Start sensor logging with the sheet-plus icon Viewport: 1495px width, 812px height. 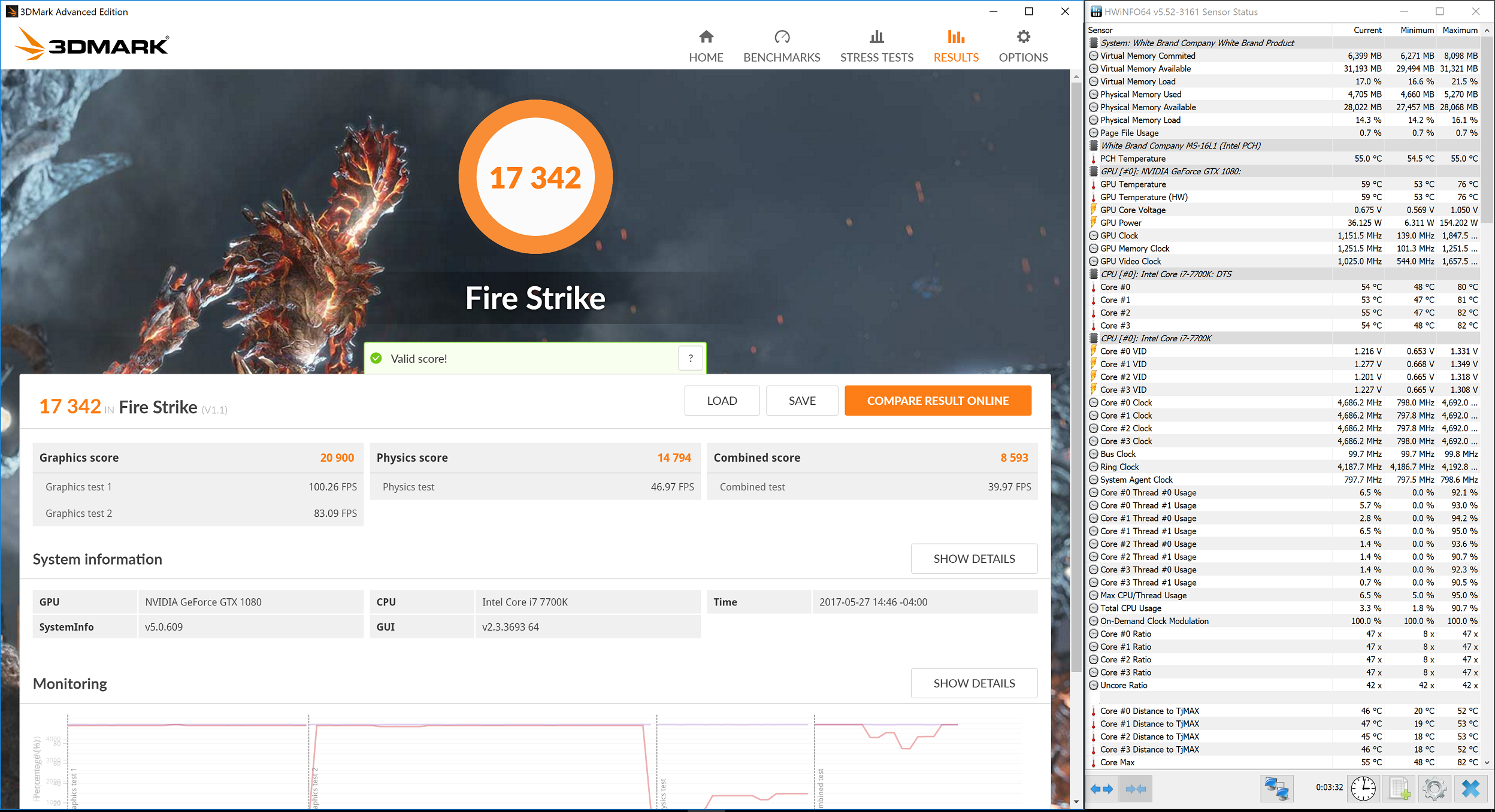click(1399, 789)
